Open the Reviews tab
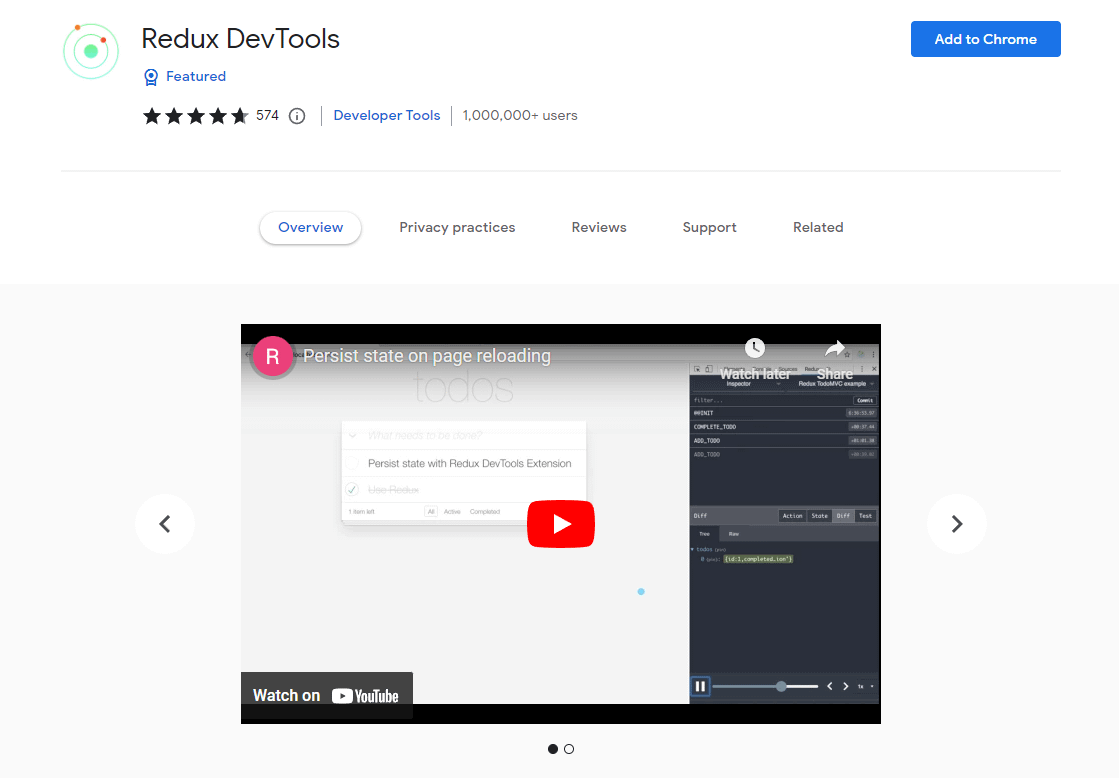 [599, 228]
